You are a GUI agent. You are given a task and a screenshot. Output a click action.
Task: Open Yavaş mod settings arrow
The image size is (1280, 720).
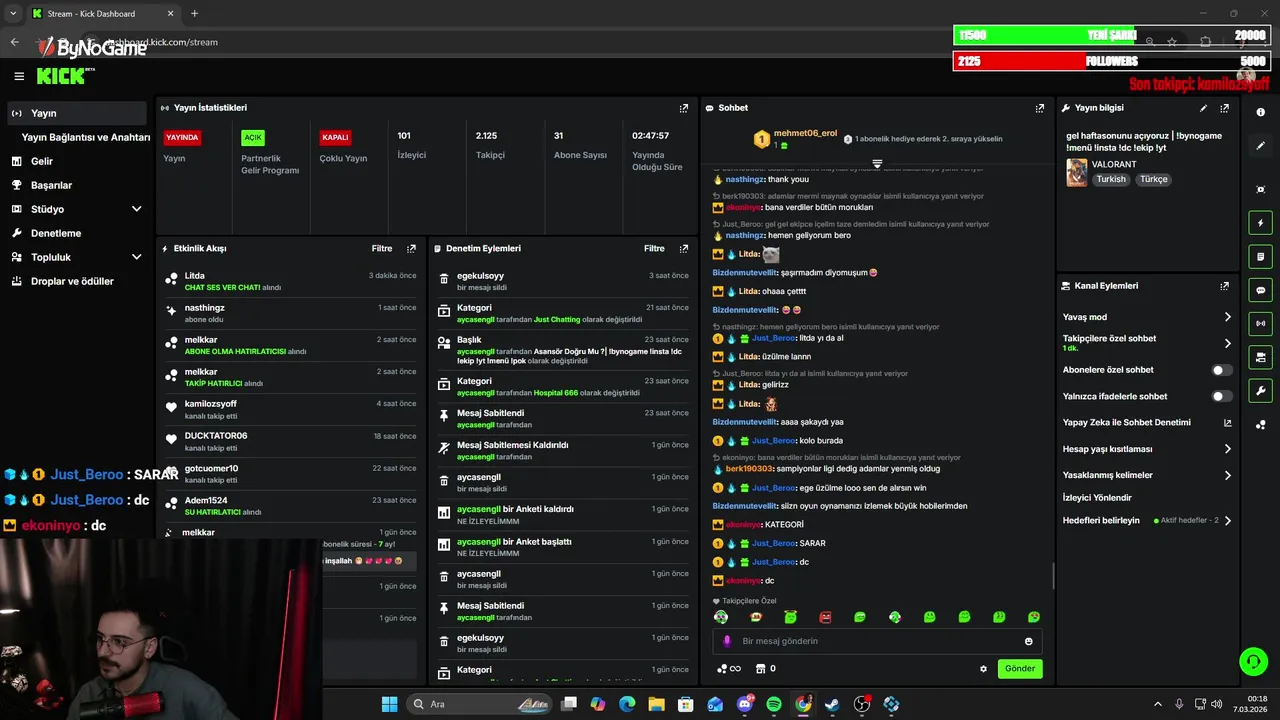click(1228, 317)
